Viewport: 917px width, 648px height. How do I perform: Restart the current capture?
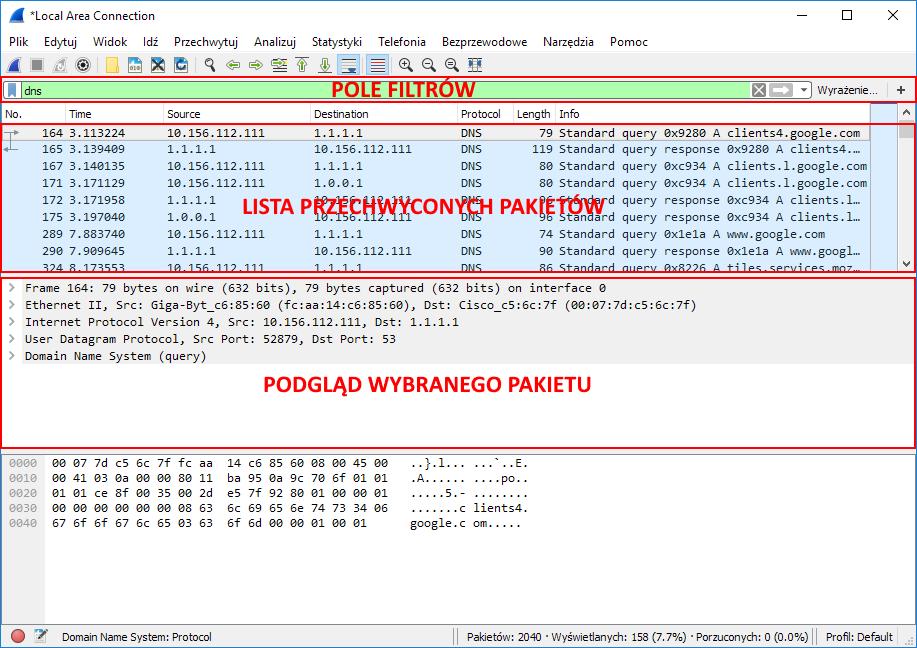[x=60, y=65]
